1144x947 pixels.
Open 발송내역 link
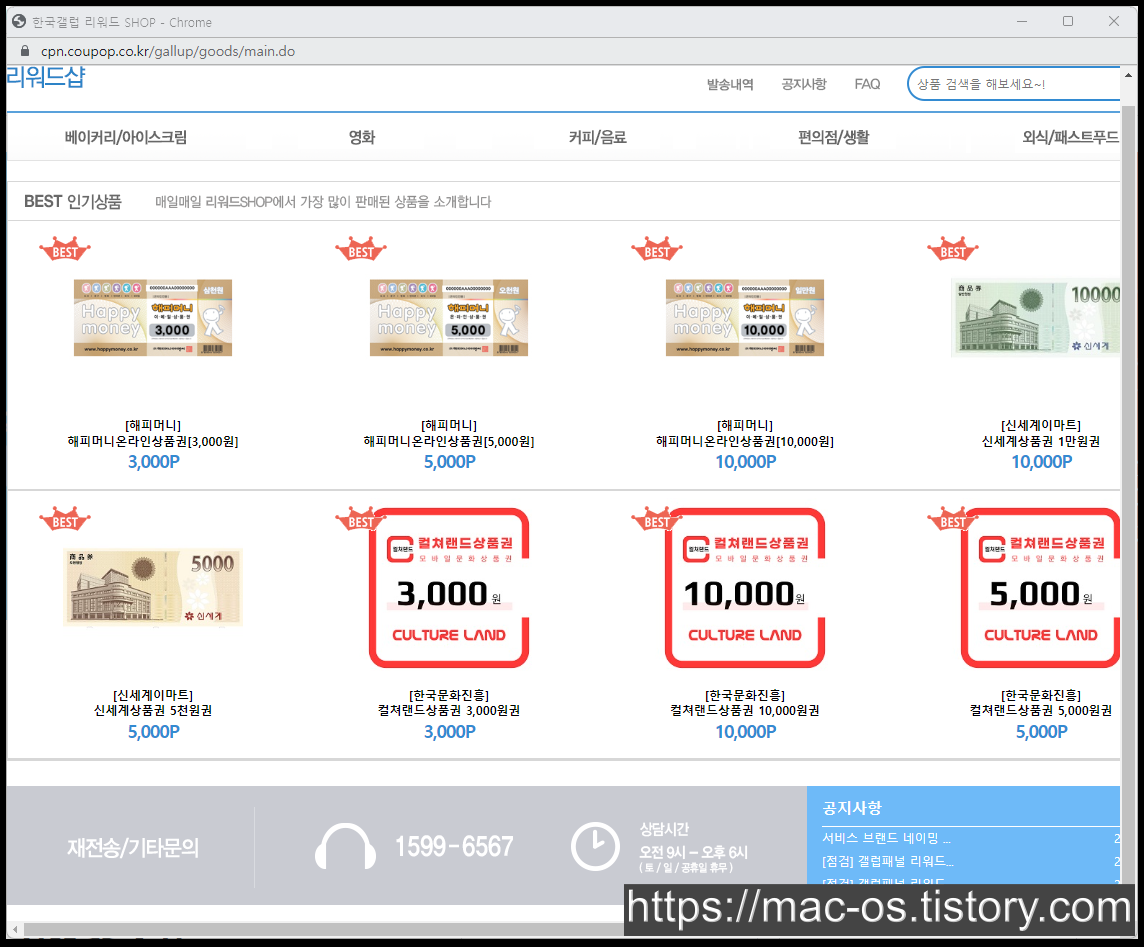point(730,85)
